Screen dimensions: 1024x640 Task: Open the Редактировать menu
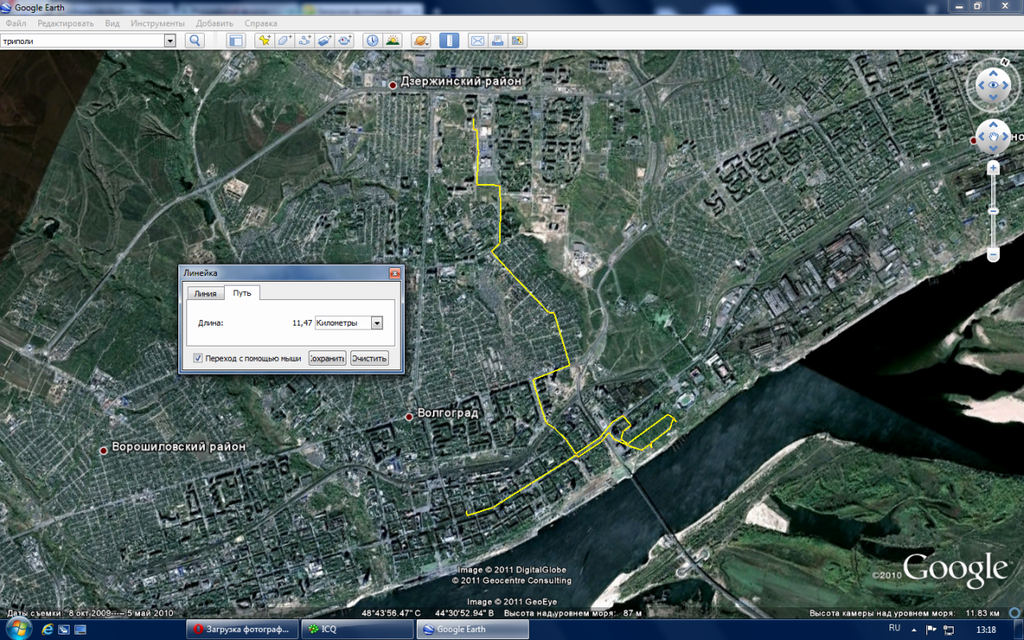tap(65, 23)
